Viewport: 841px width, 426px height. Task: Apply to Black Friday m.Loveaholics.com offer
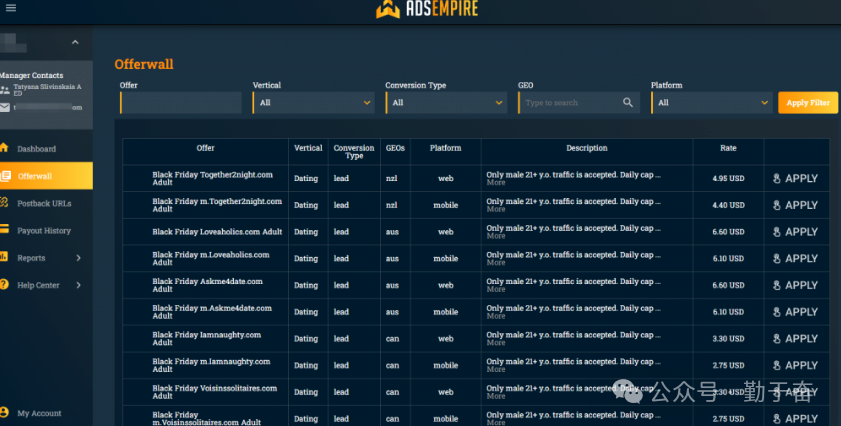click(x=795, y=259)
